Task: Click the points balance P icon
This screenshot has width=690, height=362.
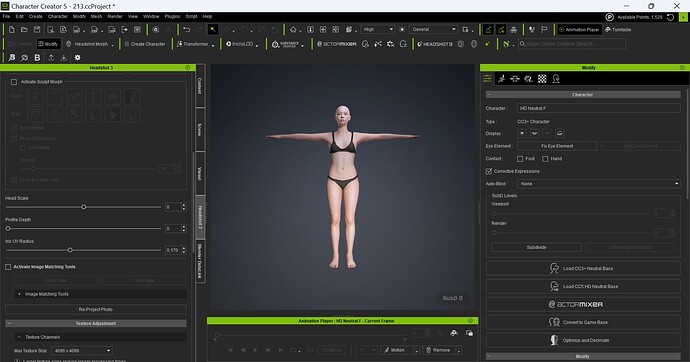Action: point(609,17)
